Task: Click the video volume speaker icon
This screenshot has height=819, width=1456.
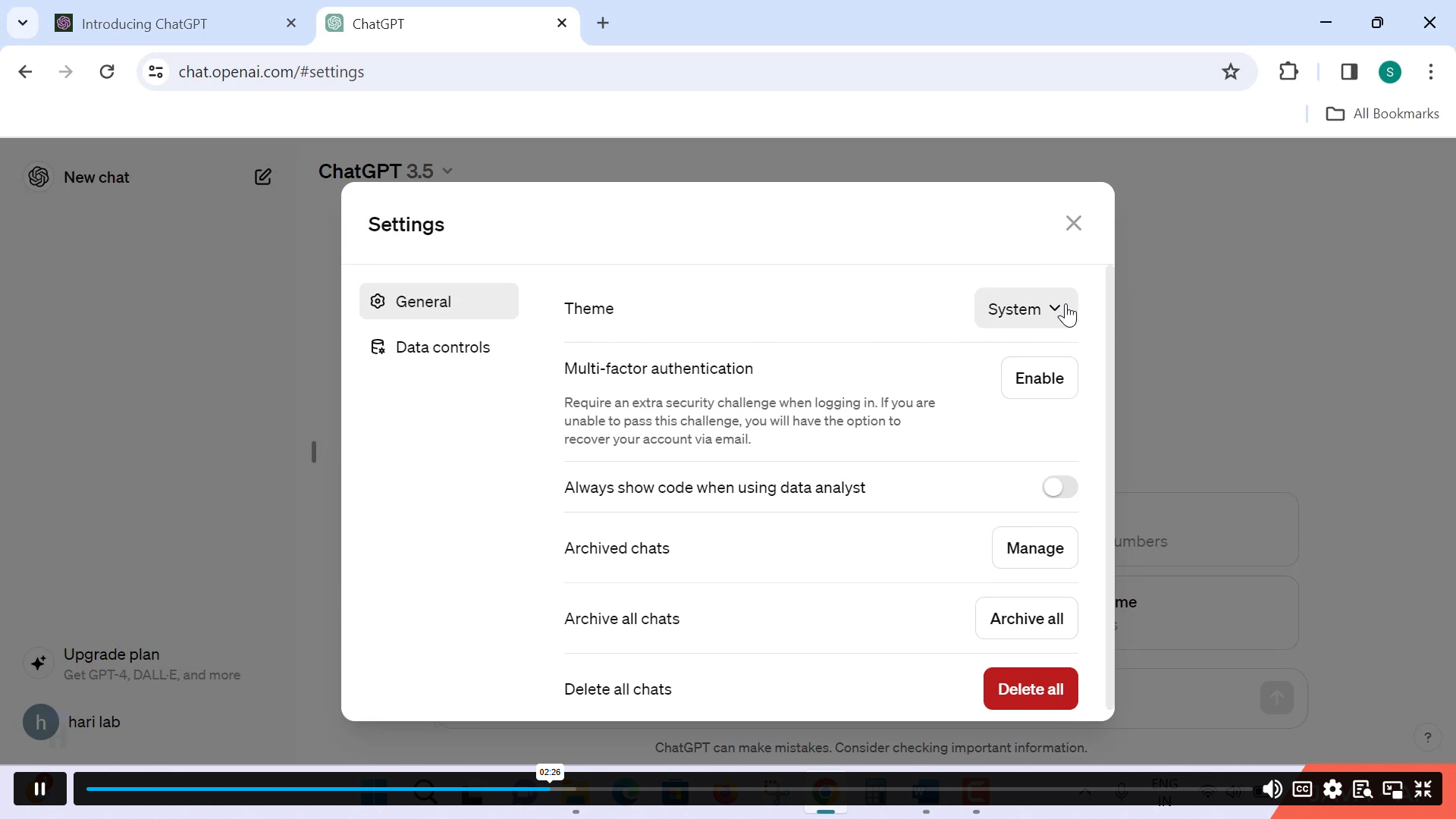Action: 1272,789
